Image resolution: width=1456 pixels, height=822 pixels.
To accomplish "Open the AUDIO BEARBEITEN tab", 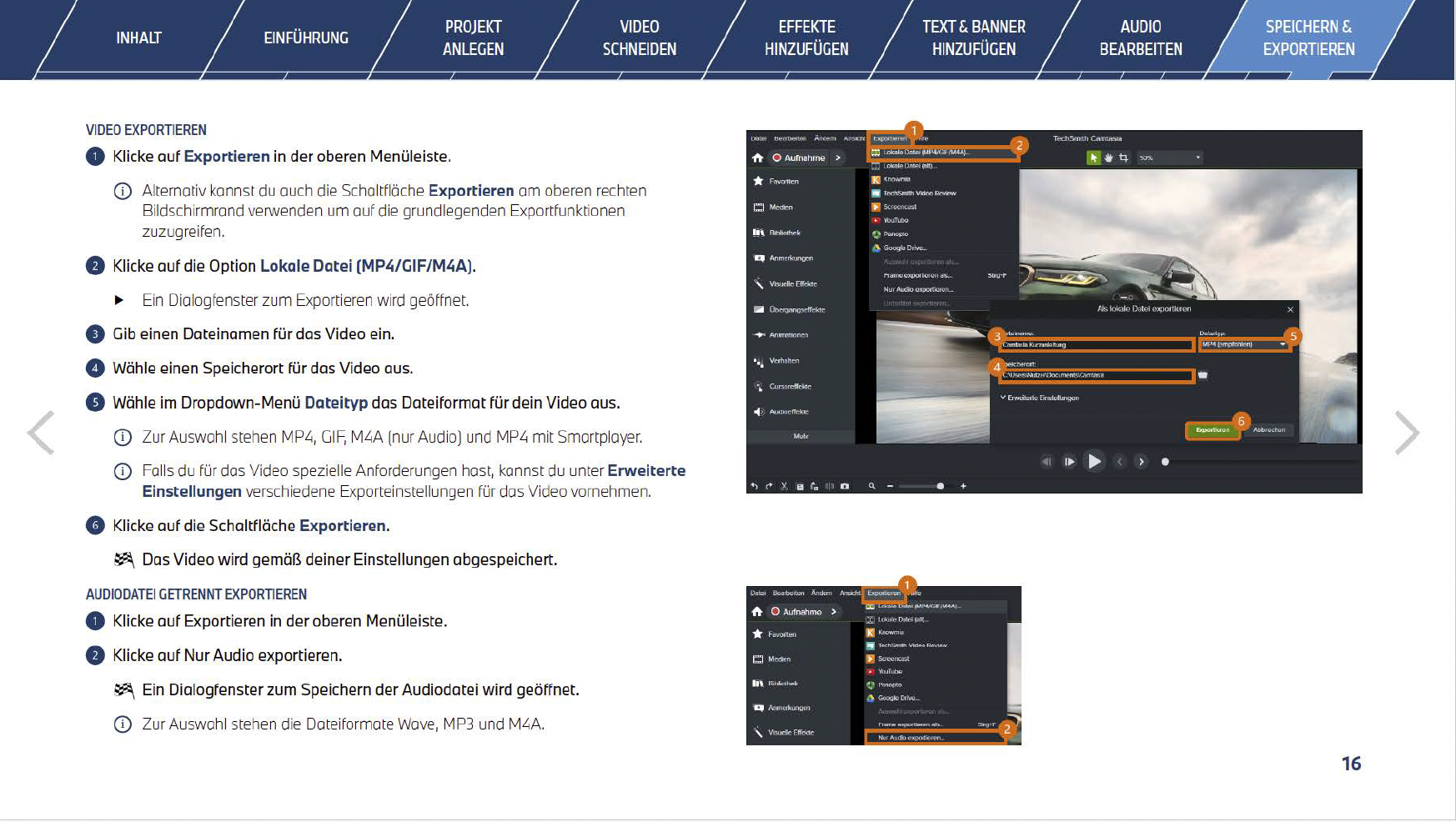I will click(x=1140, y=38).
